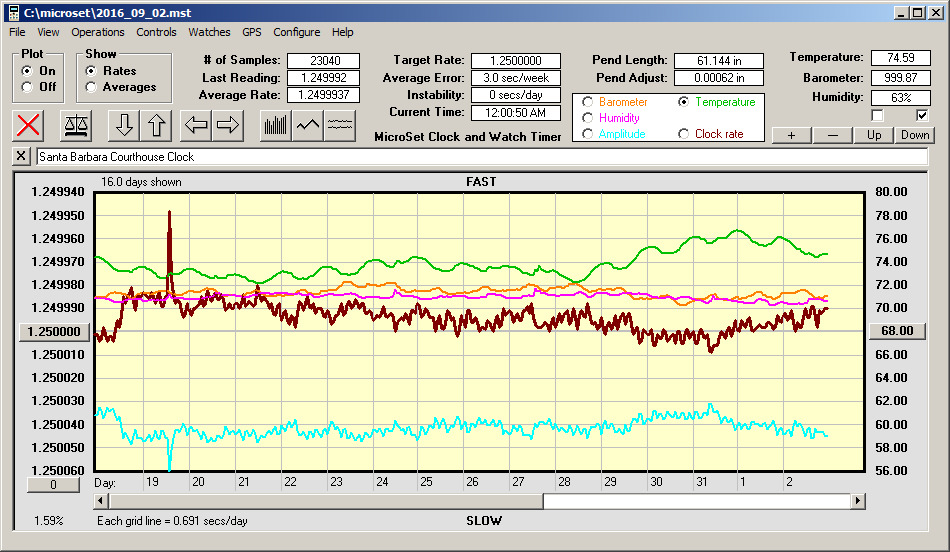The height and width of the screenshot is (552, 950).
Task: Click the down arrow toolbar button
Action: 124,125
